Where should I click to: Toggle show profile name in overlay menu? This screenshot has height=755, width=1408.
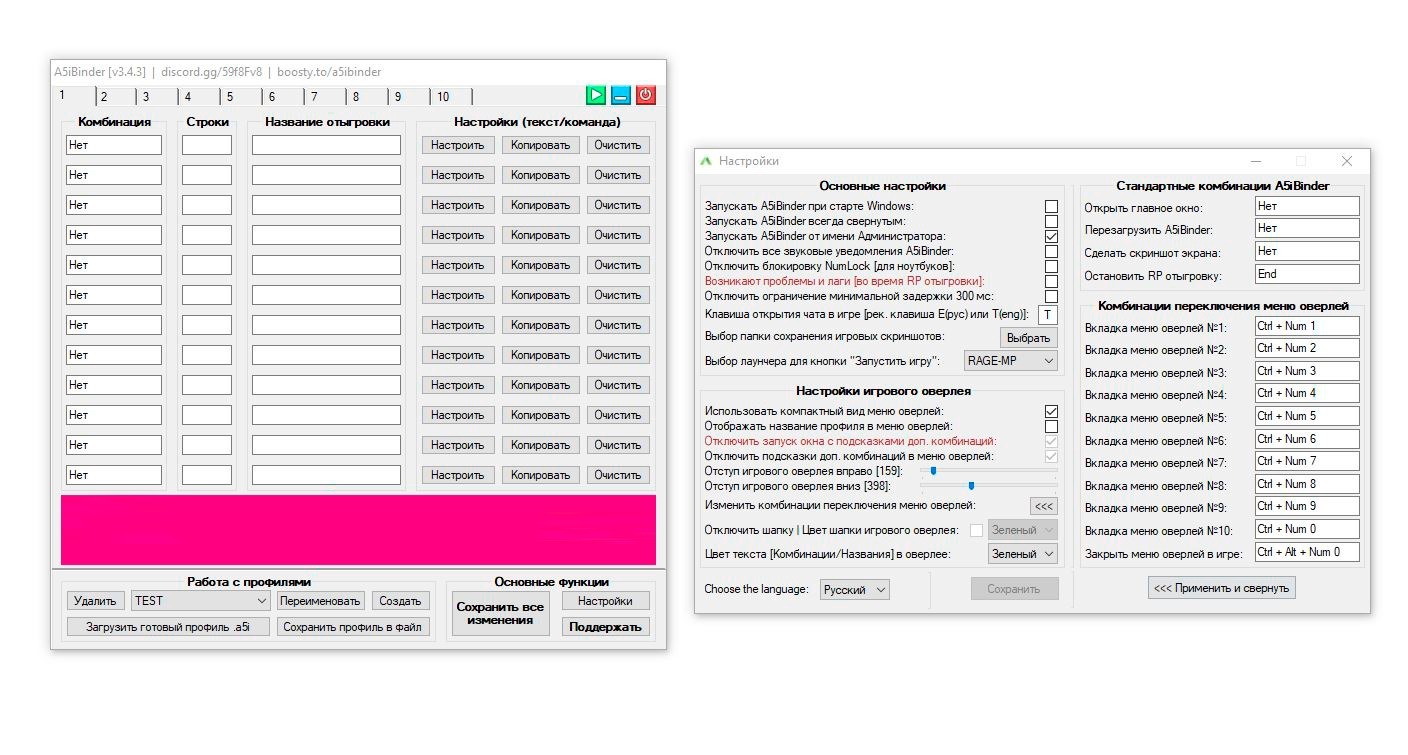coord(1051,426)
